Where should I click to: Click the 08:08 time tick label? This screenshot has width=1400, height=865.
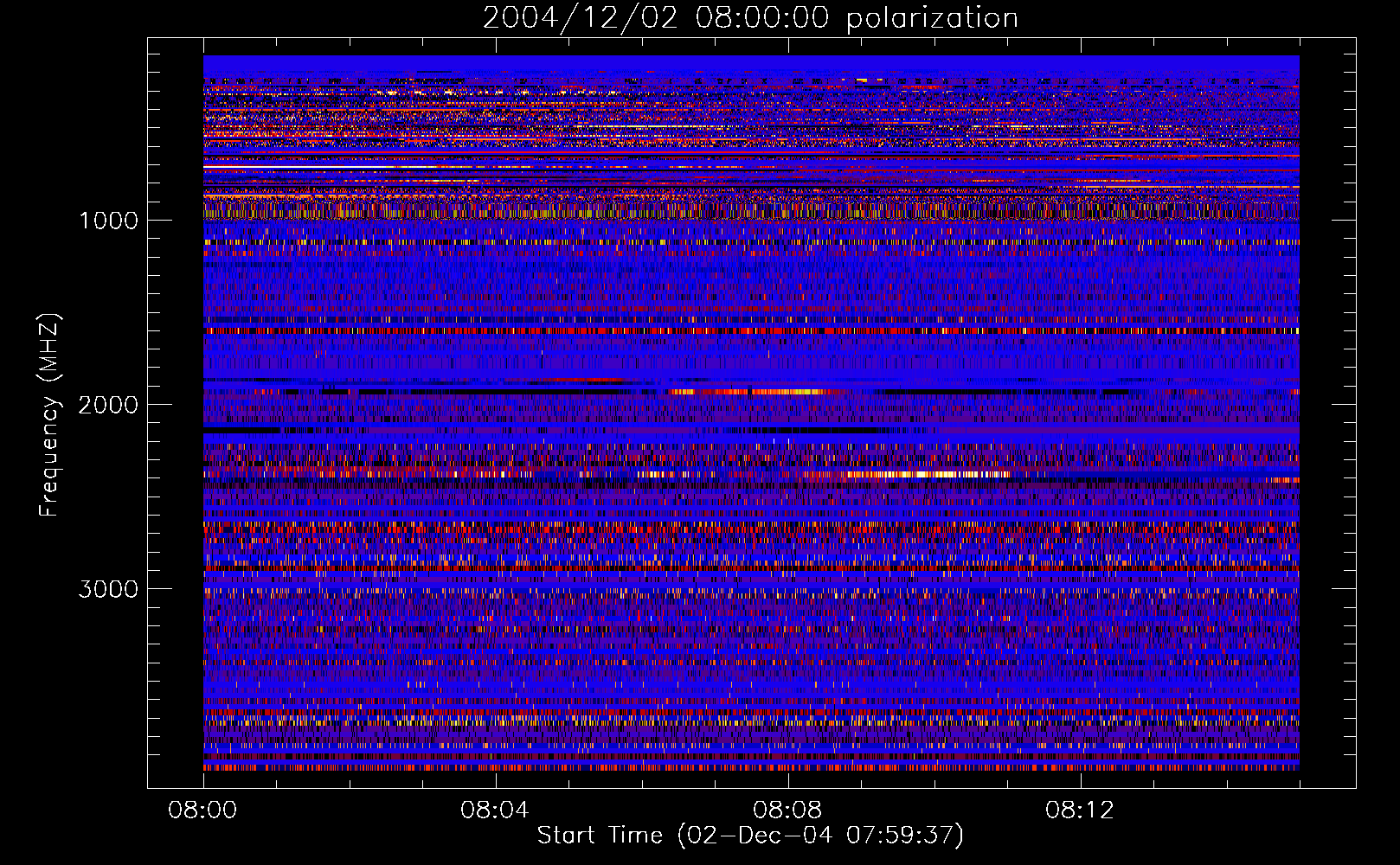787,811
